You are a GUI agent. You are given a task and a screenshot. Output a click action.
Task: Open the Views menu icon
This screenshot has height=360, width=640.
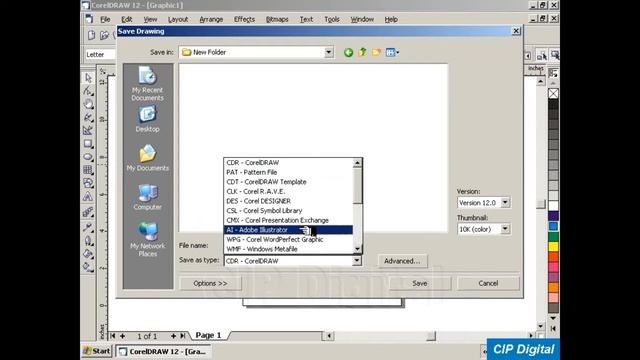tap(392, 52)
